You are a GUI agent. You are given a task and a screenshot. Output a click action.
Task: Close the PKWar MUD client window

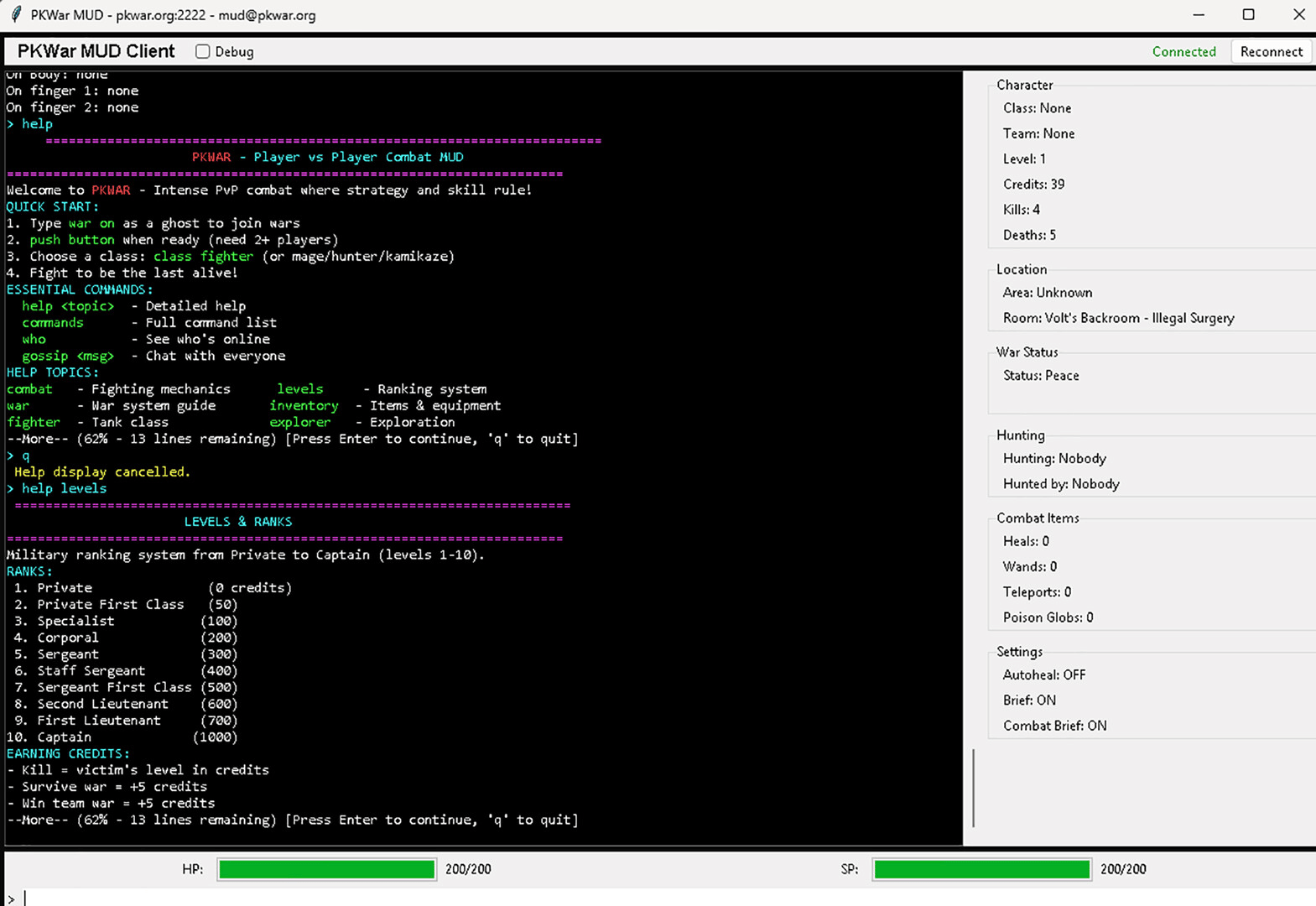tap(1298, 15)
